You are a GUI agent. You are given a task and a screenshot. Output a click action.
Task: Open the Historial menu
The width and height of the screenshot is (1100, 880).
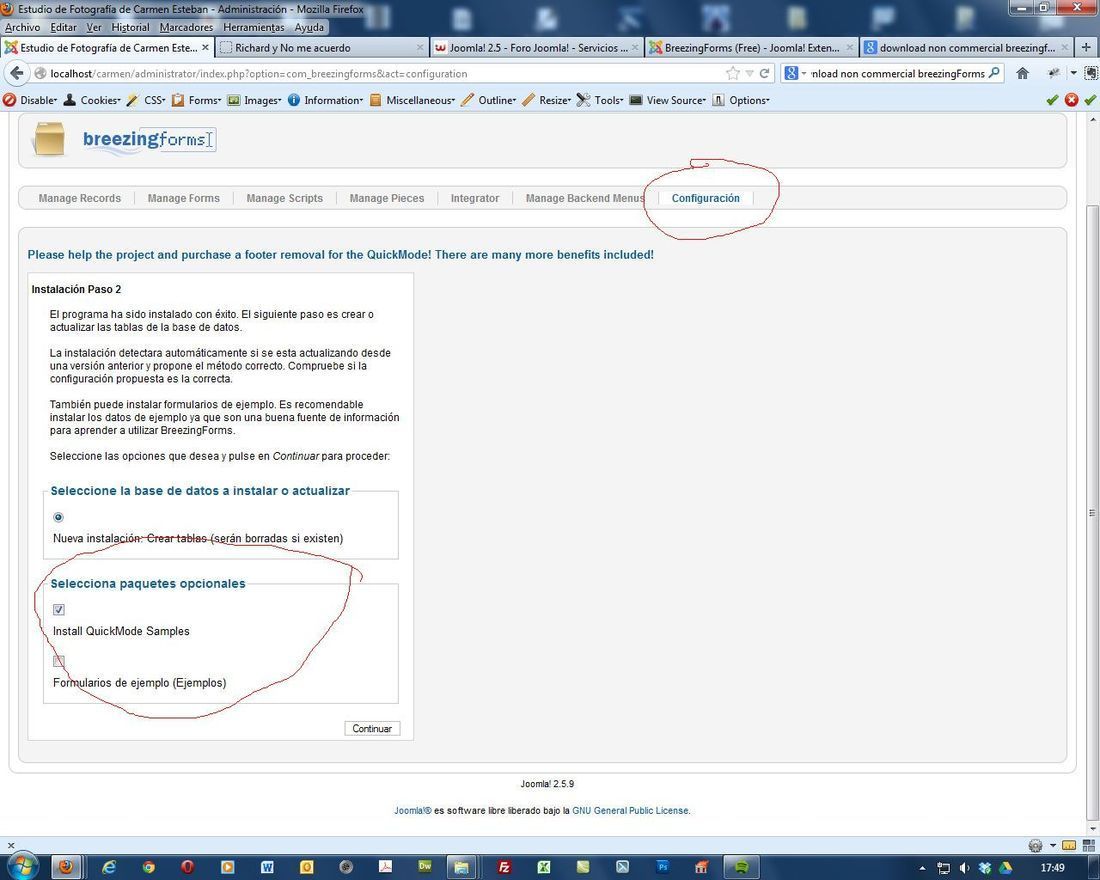(x=130, y=27)
